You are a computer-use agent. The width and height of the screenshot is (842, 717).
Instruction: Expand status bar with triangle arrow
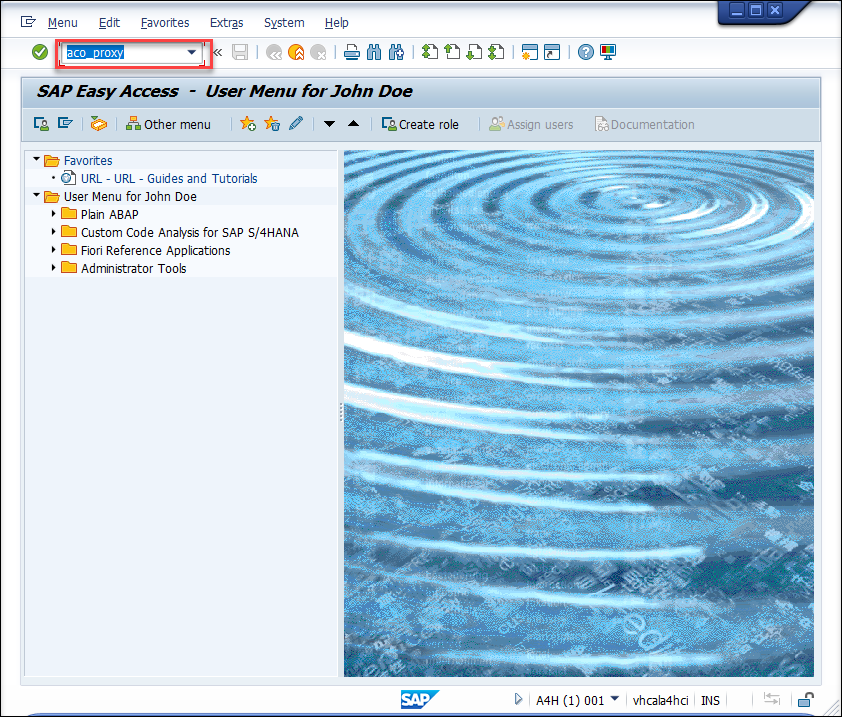tap(518, 699)
